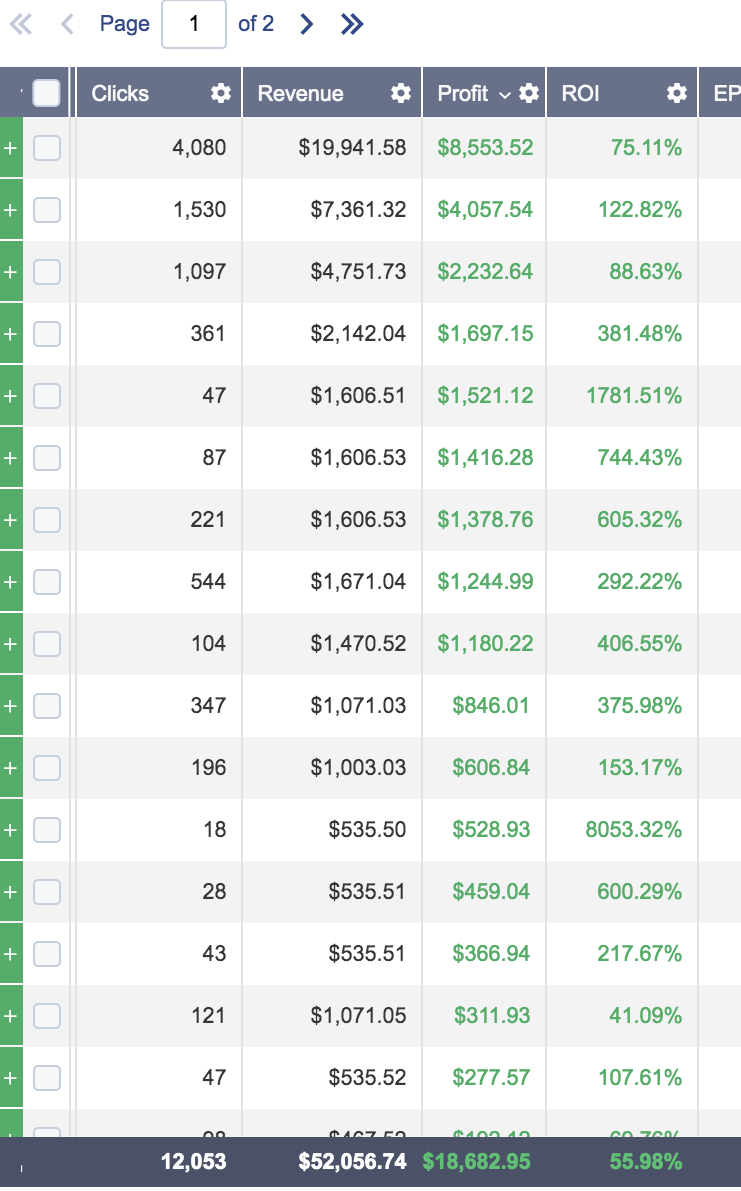Go to next page arrow
The height and width of the screenshot is (1191, 741).
point(307,24)
